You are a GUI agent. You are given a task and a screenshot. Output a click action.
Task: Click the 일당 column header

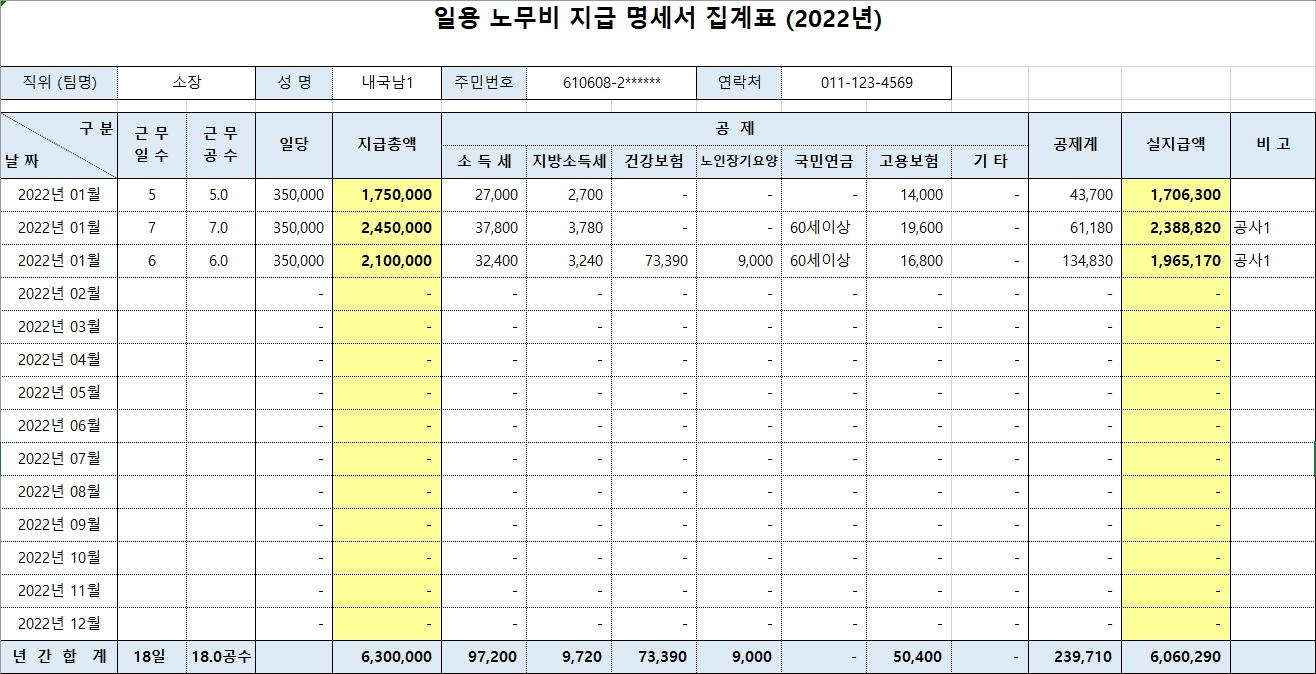tap(295, 145)
